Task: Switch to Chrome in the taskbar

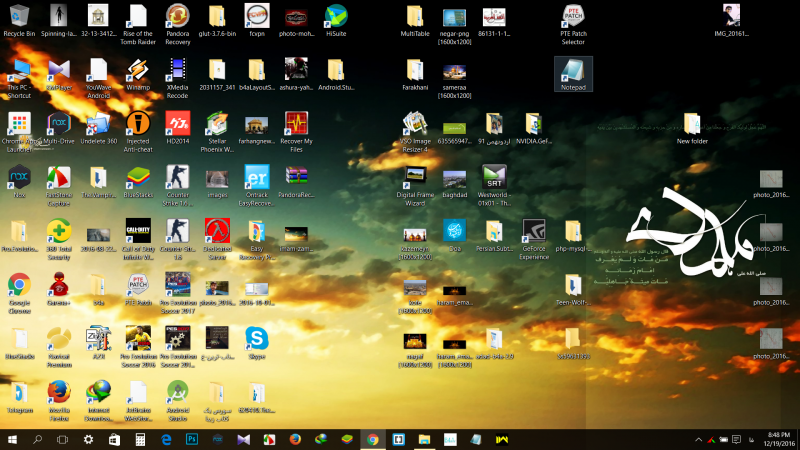Action: [372, 440]
